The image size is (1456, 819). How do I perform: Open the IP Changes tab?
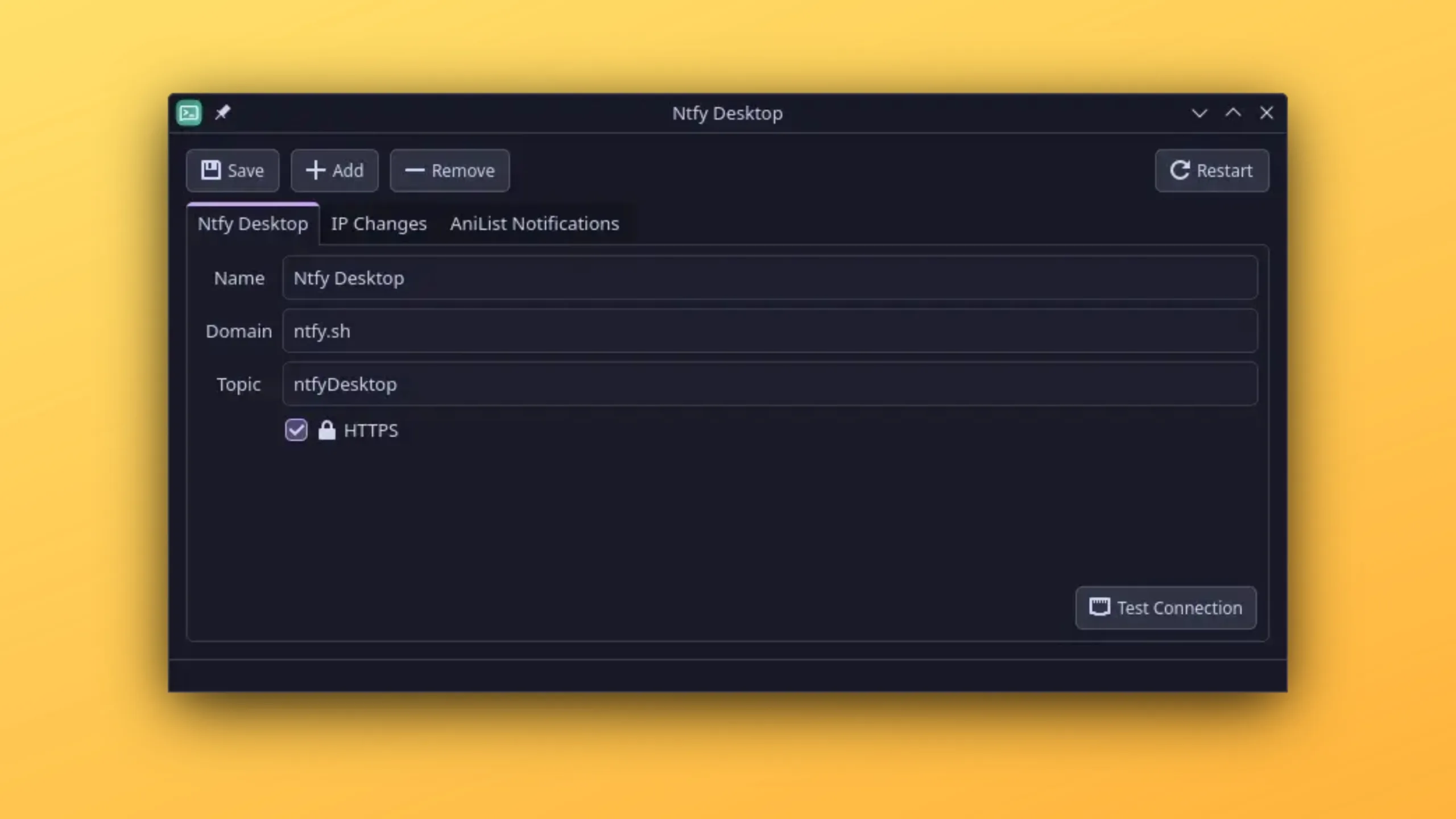[x=379, y=224]
